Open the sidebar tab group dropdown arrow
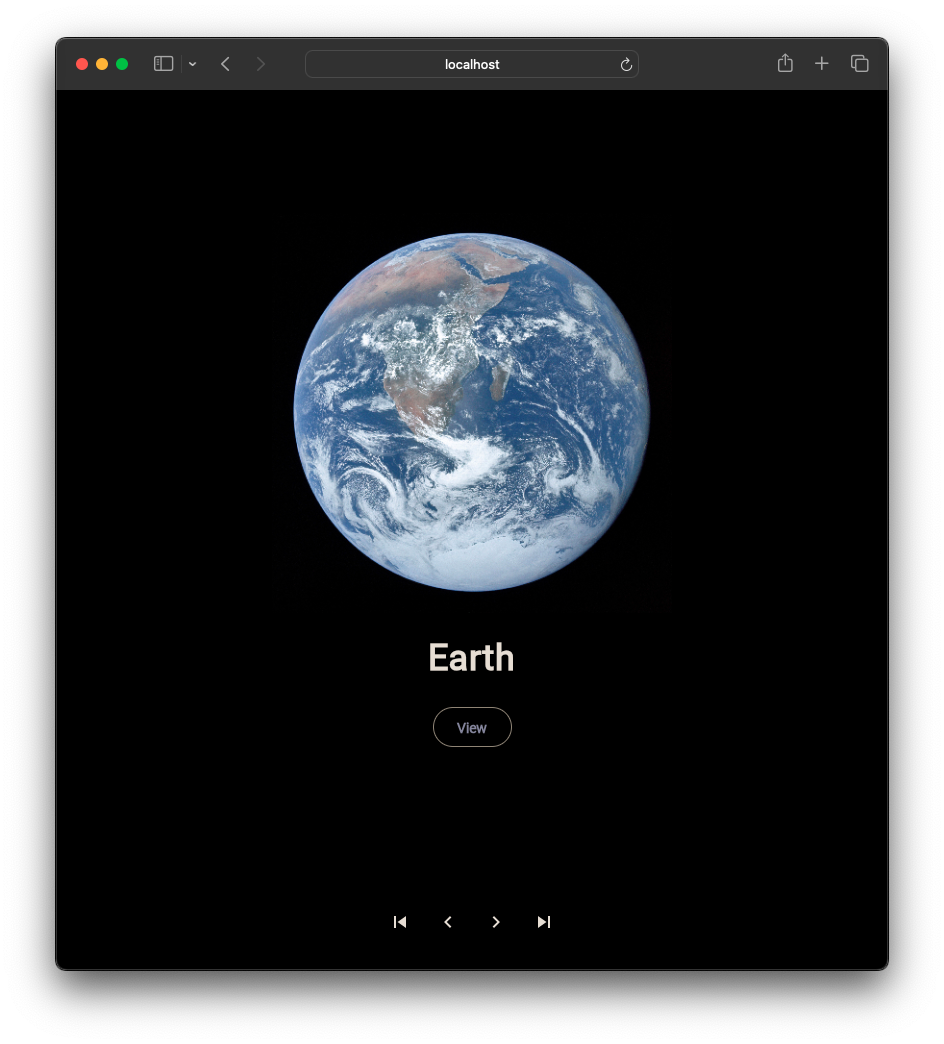The image size is (944, 1044). [192, 64]
